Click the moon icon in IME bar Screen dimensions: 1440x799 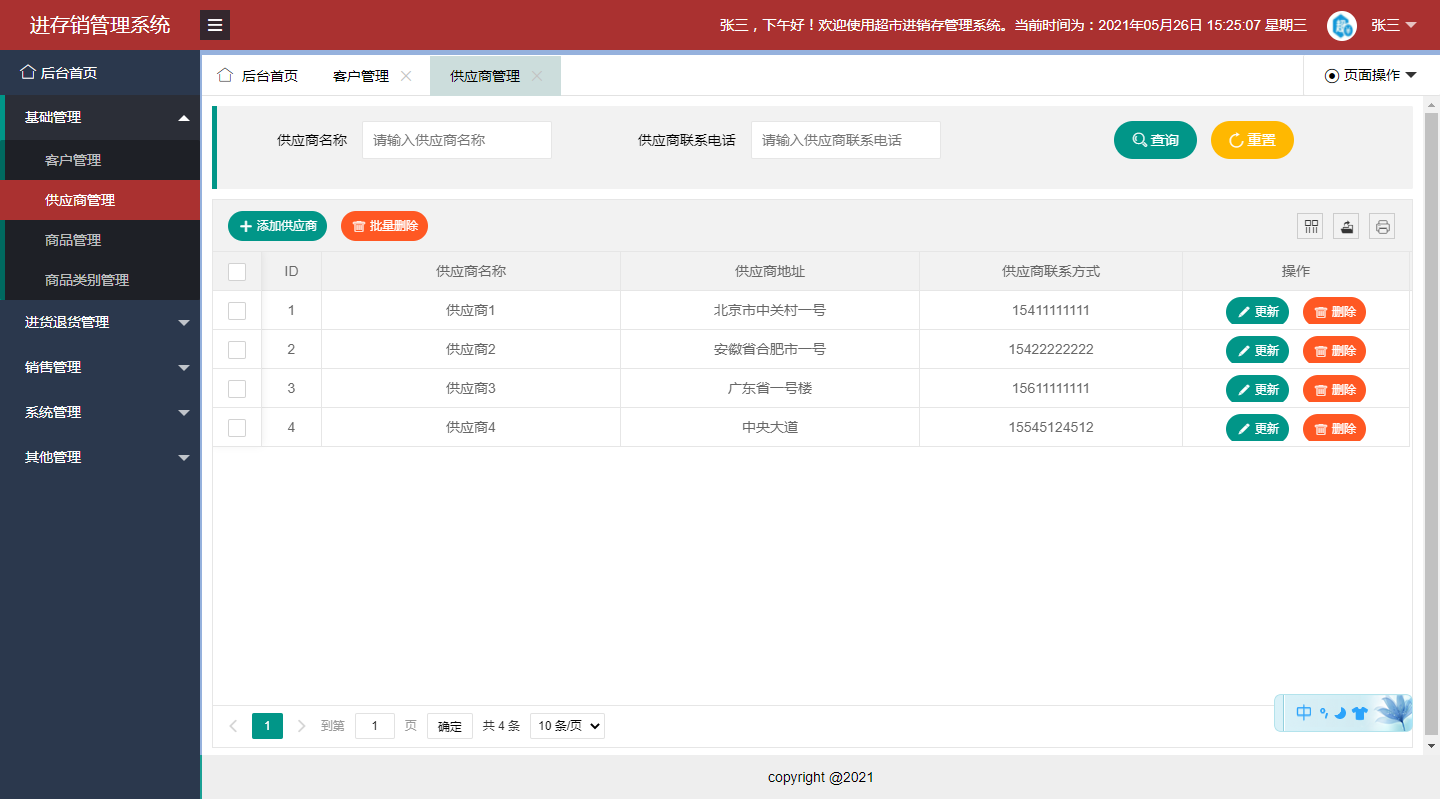(x=1340, y=713)
